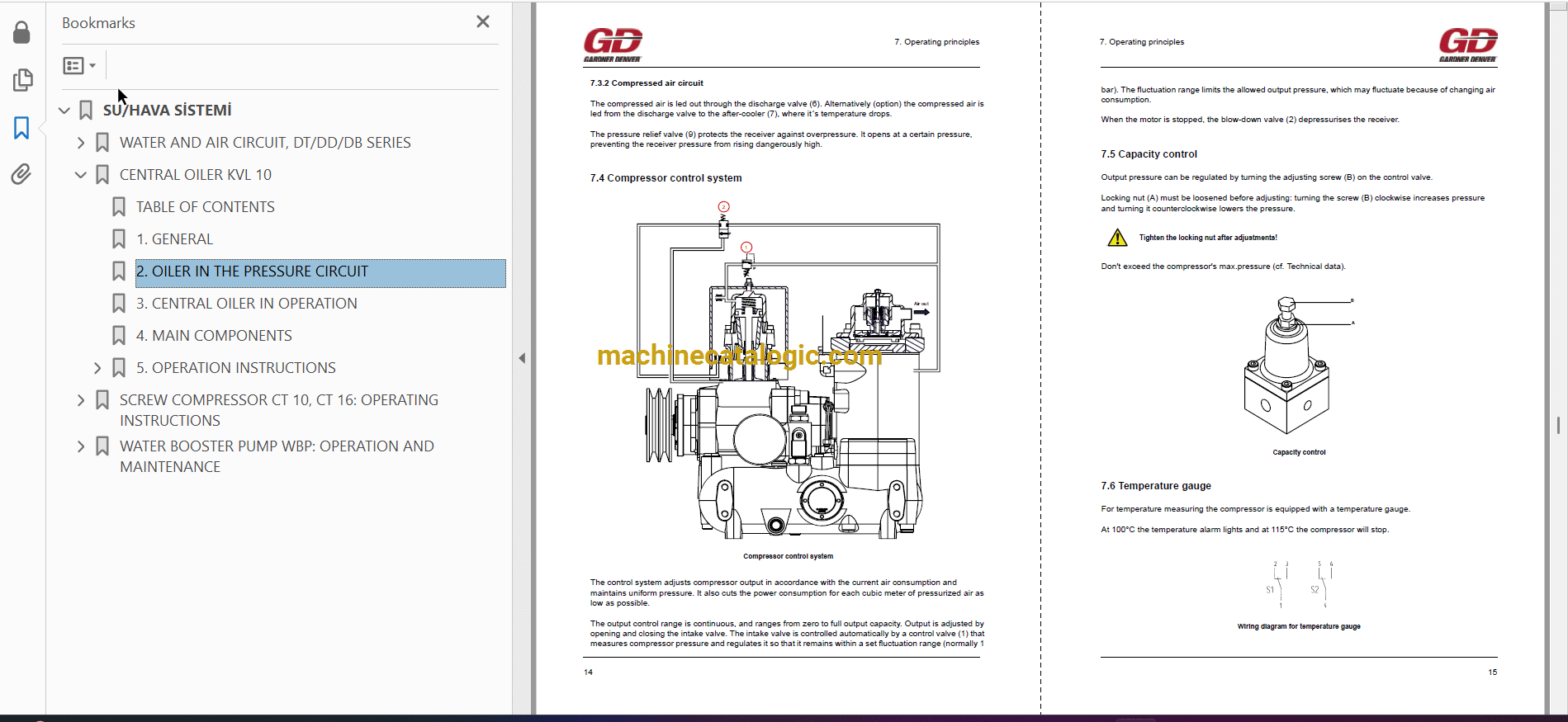Click bookmark icon beside WATER BOOSTER PUMP WBP
Image resolution: width=1568 pixels, height=722 pixels.
102,446
